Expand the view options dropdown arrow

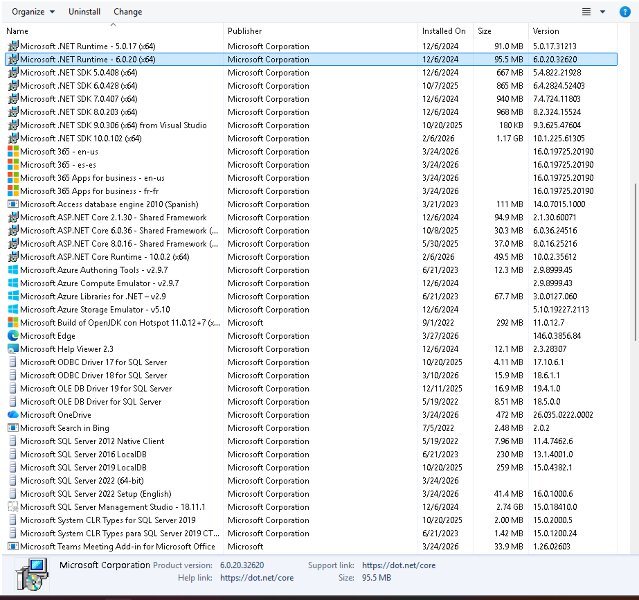[602, 12]
